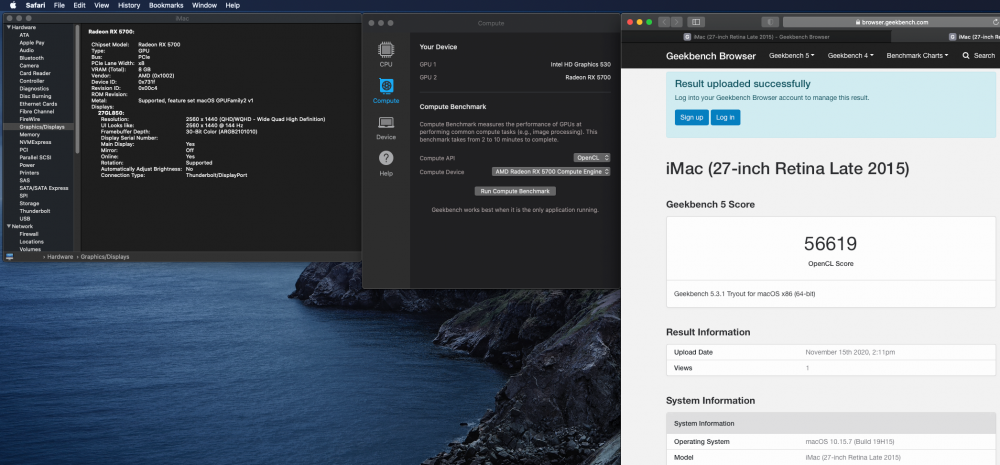
Task: Select the CPU icon in Geekbench sidebar
Action: 385,54
